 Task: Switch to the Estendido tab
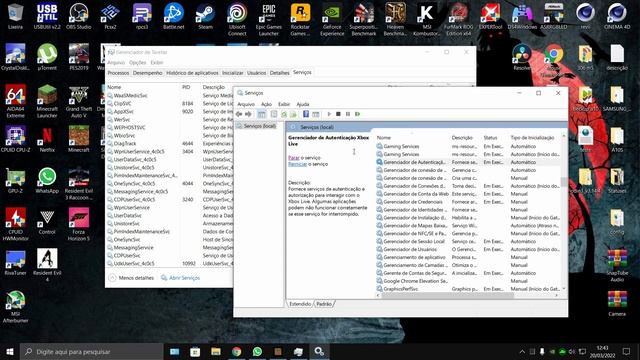click(300, 304)
